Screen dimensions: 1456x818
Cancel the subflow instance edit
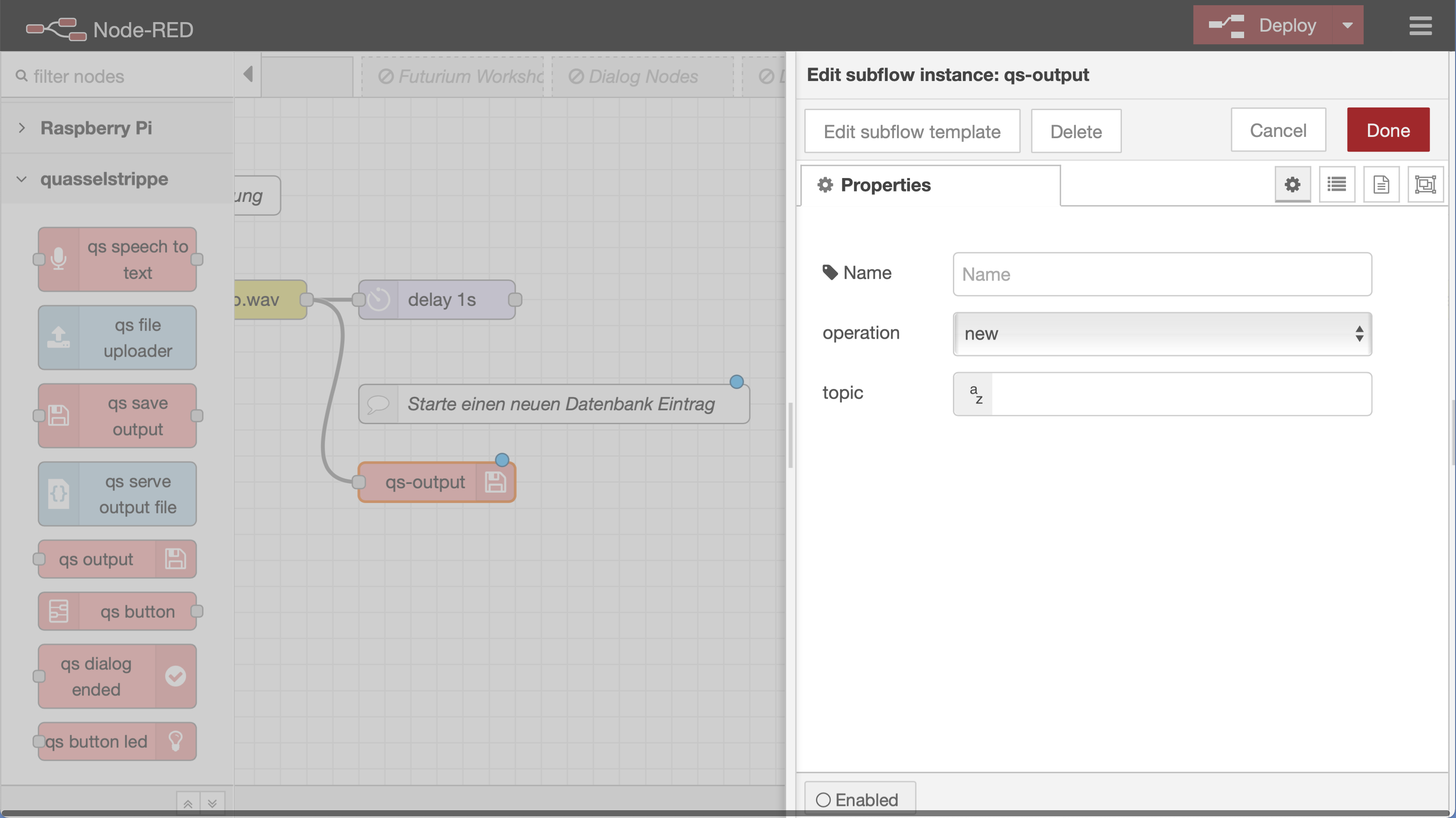[x=1278, y=130]
